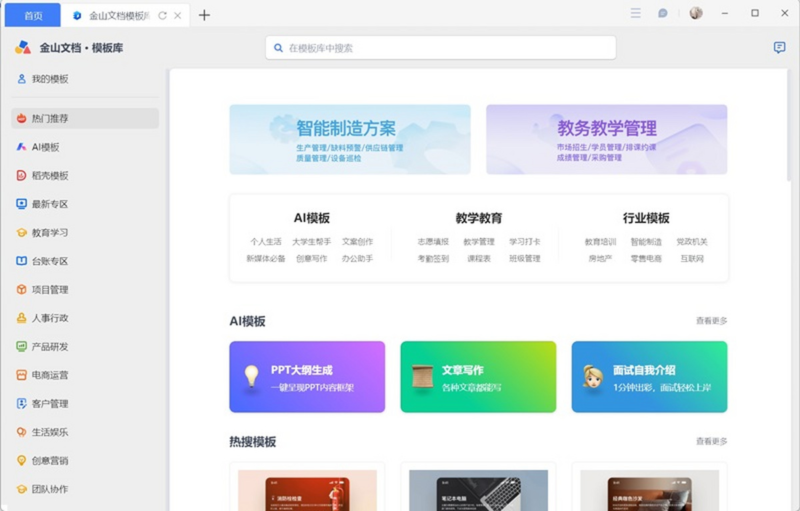Image resolution: width=800 pixels, height=511 pixels.
Task: Click the 台账专区 book icon
Action: (x=21, y=261)
